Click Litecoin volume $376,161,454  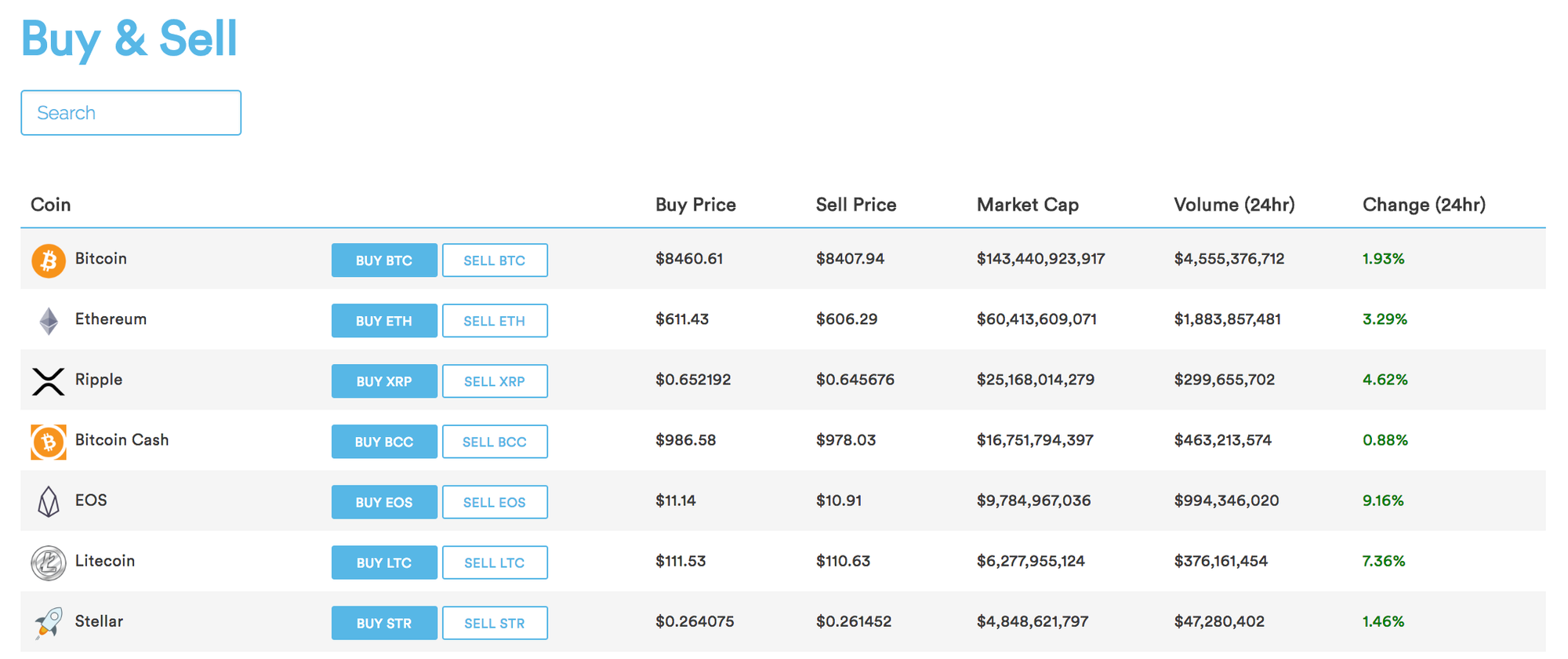click(x=1221, y=561)
